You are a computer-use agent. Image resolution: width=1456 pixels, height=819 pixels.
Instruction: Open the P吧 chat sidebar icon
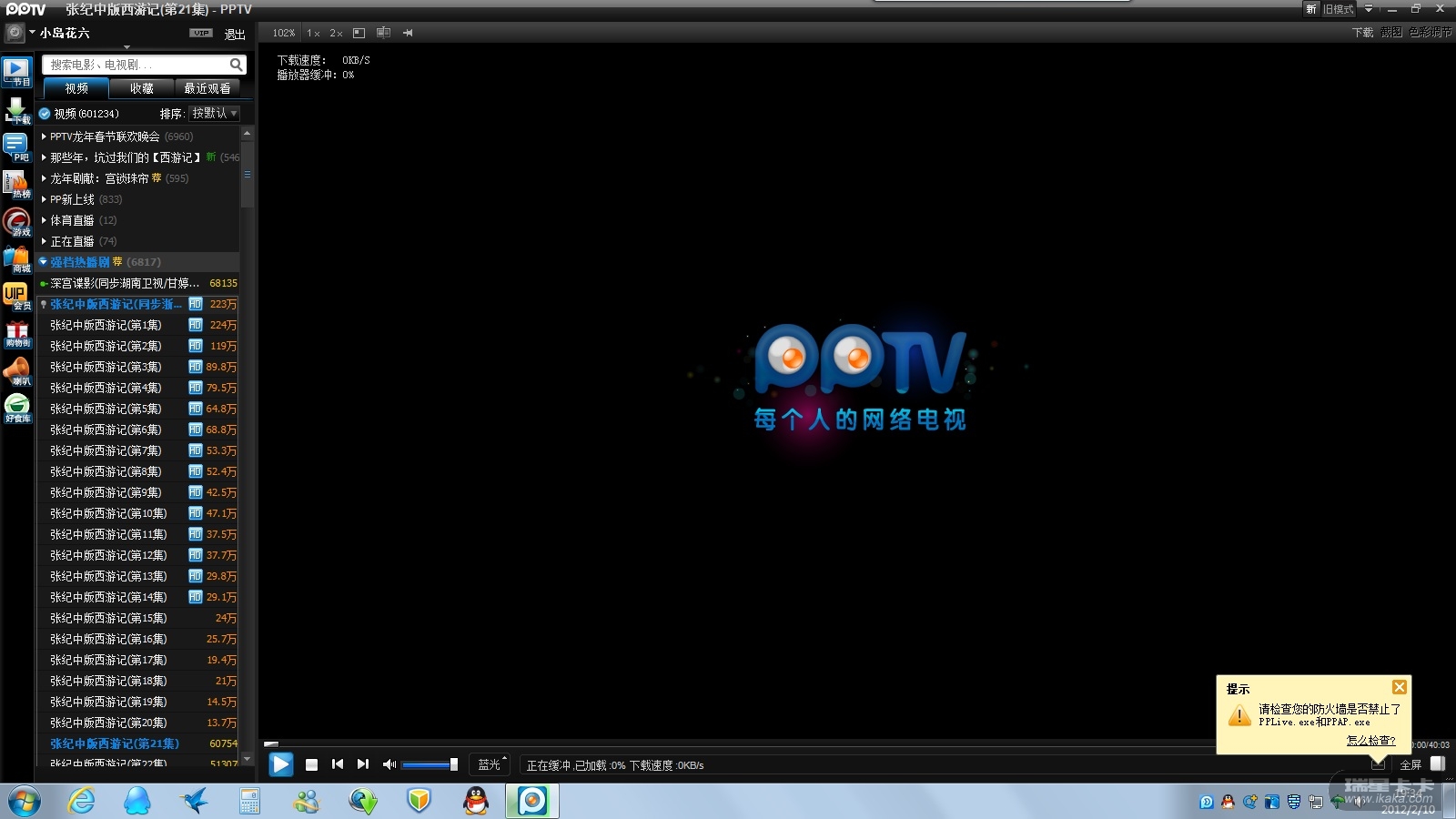pos(16,147)
